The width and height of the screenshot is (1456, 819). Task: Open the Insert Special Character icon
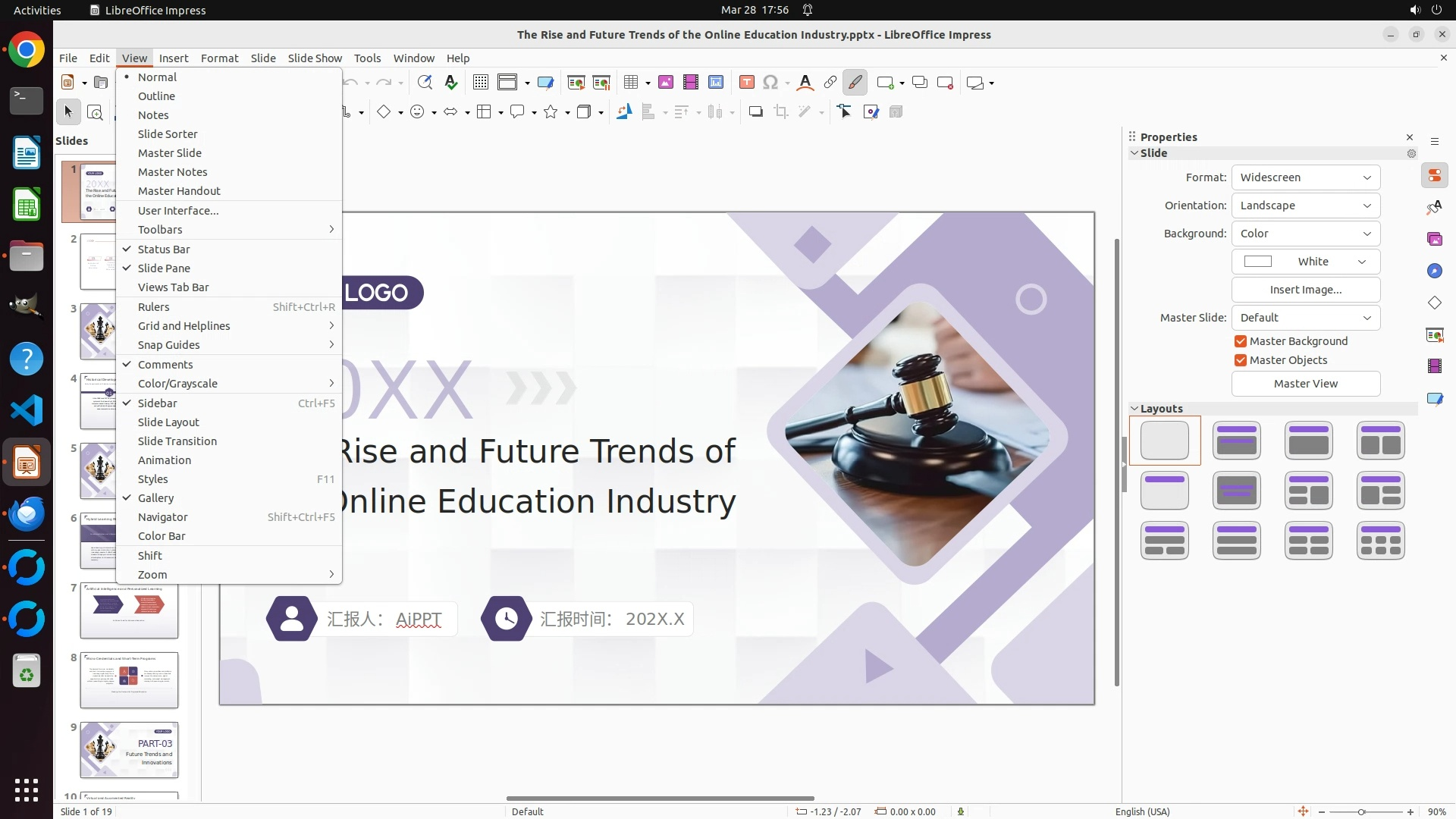[x=770, y=83]
